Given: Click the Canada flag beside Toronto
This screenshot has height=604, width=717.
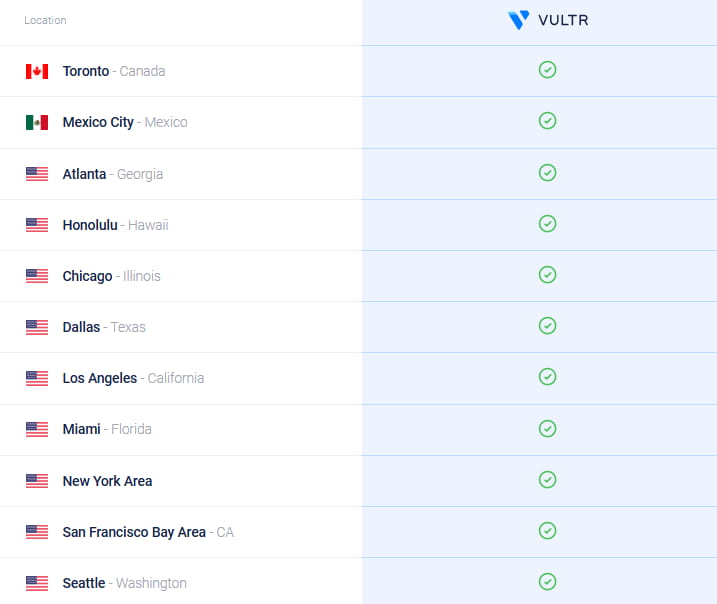Looking at the screenshot, I should pyautogui.click(x=37, y=71).
